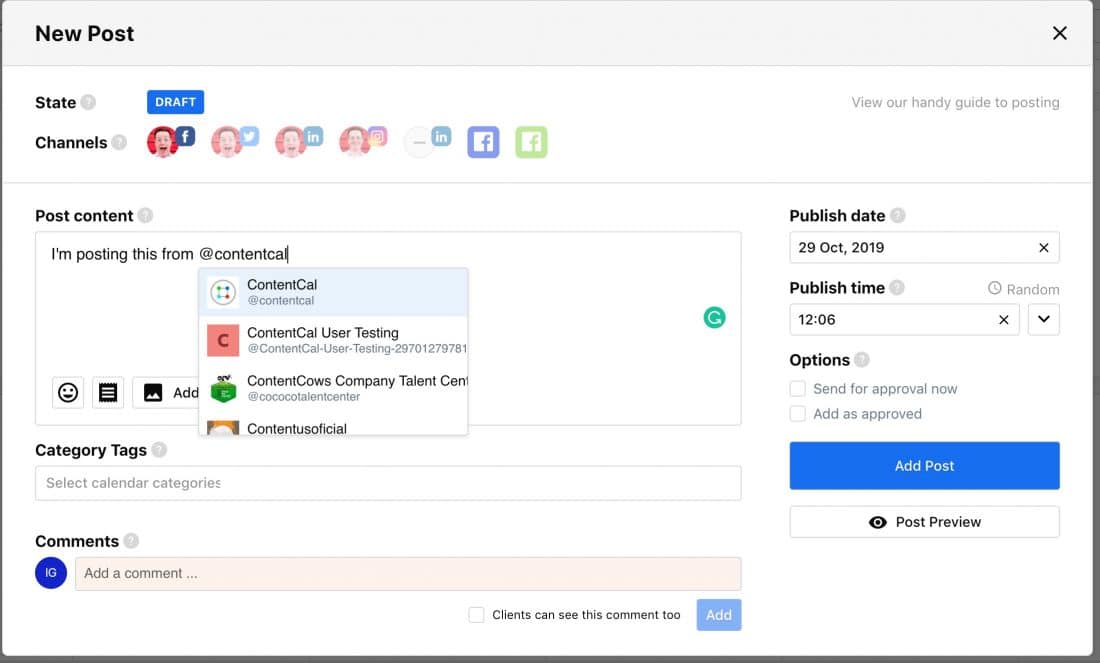The width and height of the screenshot is (1100, 663).
Task: Expand the publish time dropdown arrow
Action: (x=1044, y=319)
